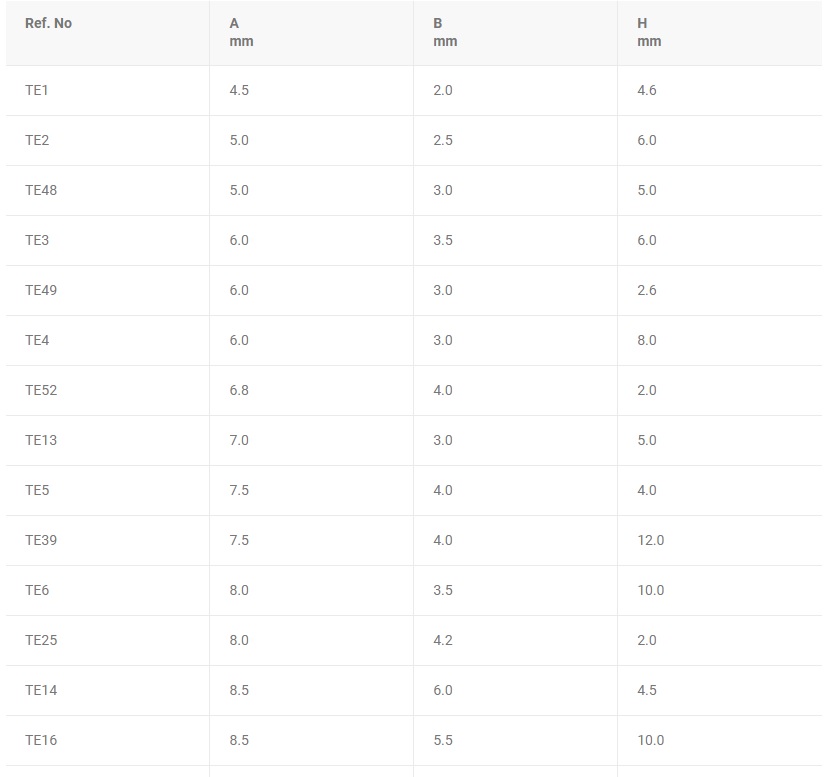Click the TE39 row label

pyautogui.click(x=41, y=540)
